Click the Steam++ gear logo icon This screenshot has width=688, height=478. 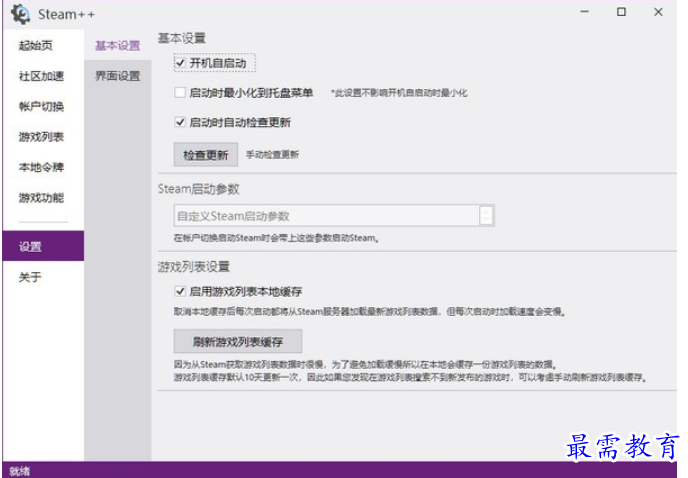point(20,14)
